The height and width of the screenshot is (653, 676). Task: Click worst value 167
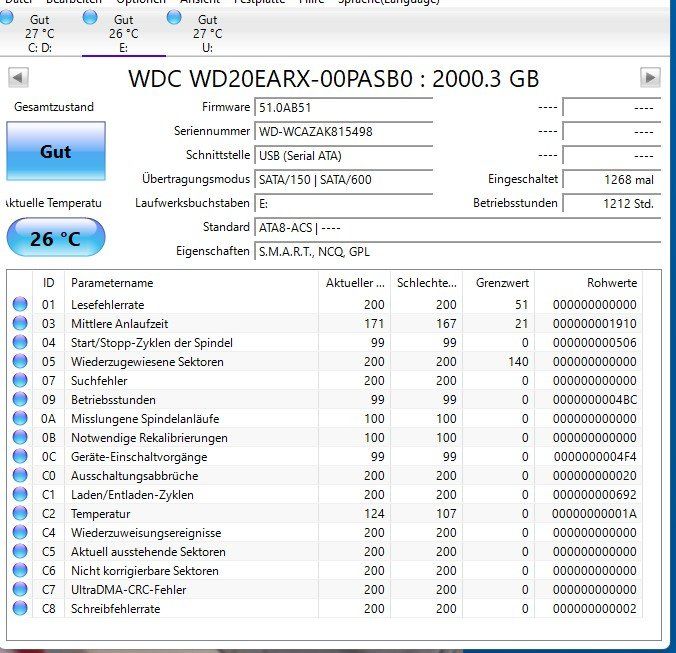[x=446, y=324]
